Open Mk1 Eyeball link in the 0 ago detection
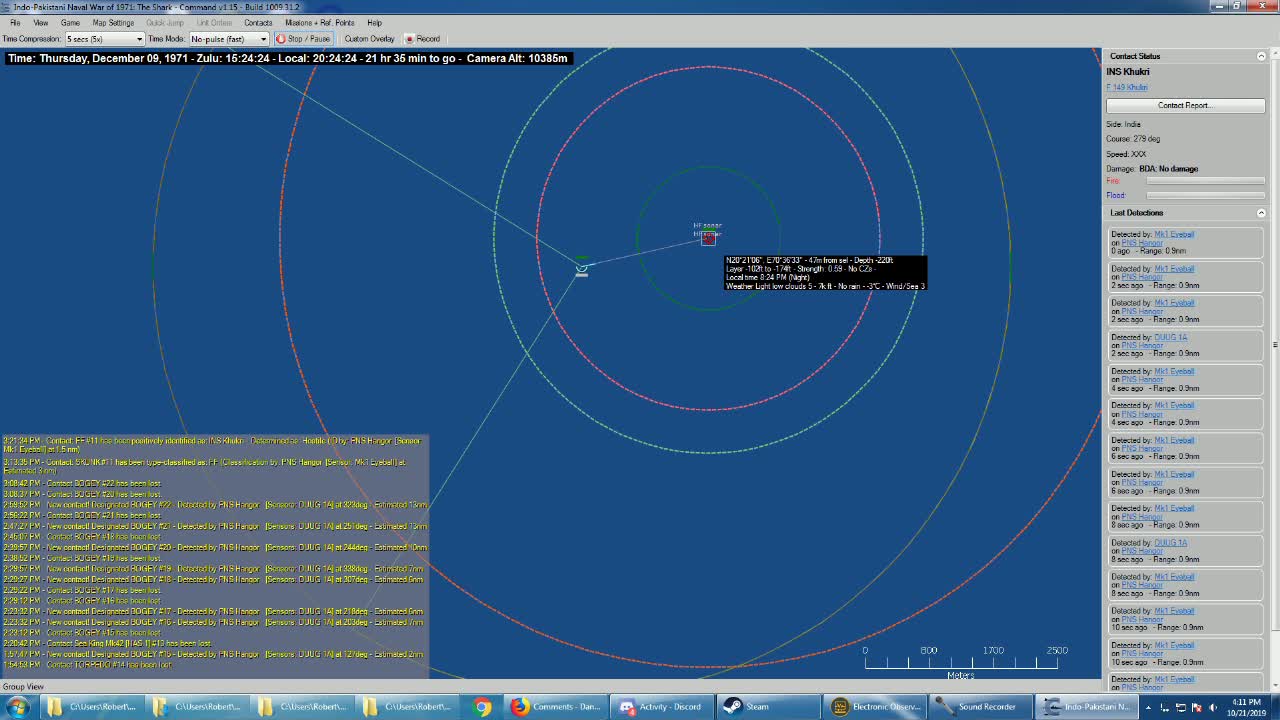This screenshot has width=1280, height=720. [x=1174, y=234]
